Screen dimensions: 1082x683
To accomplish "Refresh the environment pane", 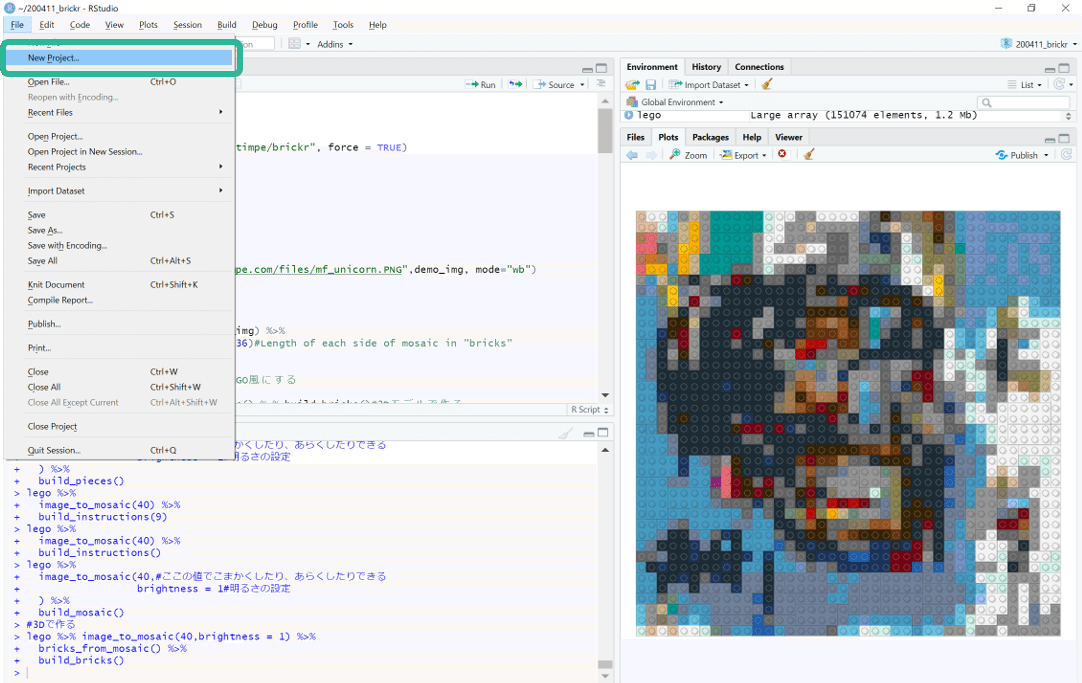I will pos(1059,84).
